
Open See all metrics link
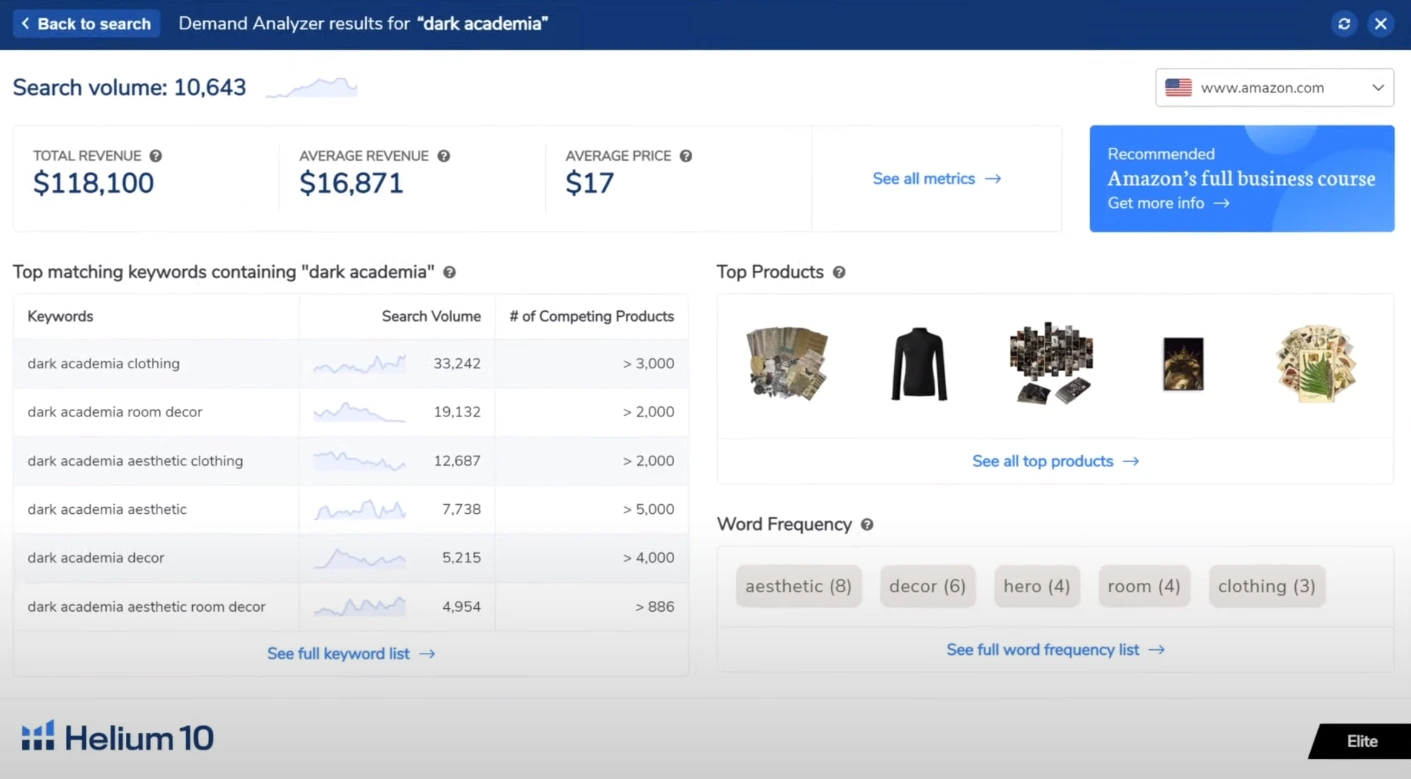click(x=936, y=179)
